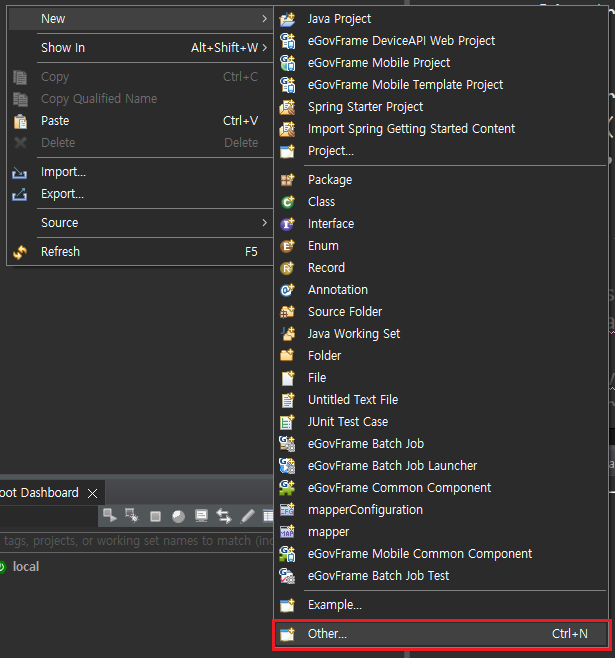Click the eGovFrame DeviceAPI Web Project icon
615x658 pixels.
click(x=287, y=41)
